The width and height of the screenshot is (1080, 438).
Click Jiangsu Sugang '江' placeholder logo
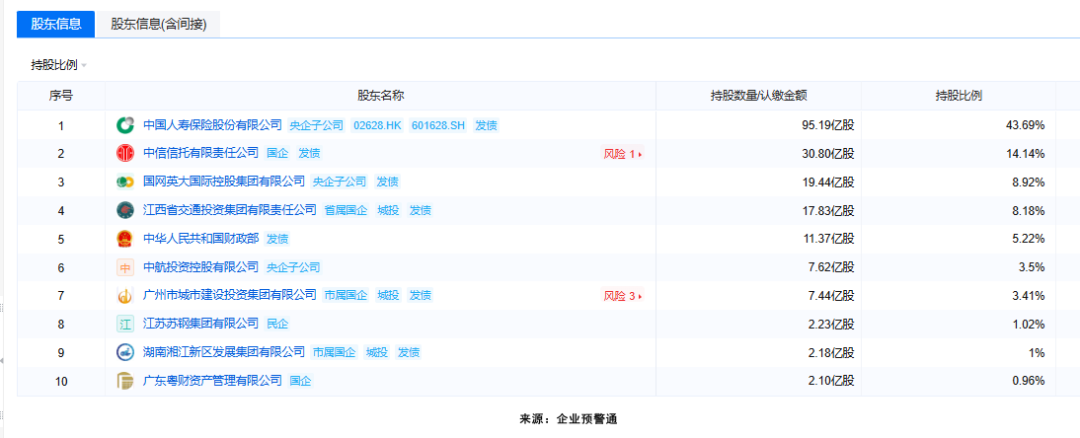click(x=125, y=324)
